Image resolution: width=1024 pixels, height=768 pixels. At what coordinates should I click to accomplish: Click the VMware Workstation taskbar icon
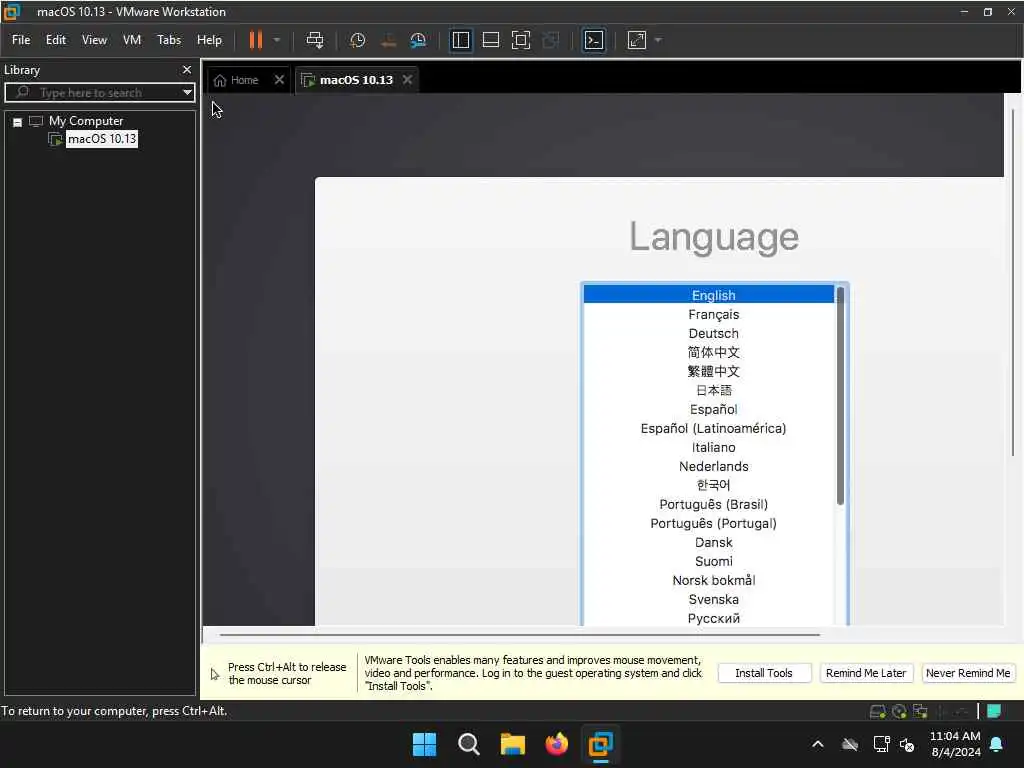[600, 744]
